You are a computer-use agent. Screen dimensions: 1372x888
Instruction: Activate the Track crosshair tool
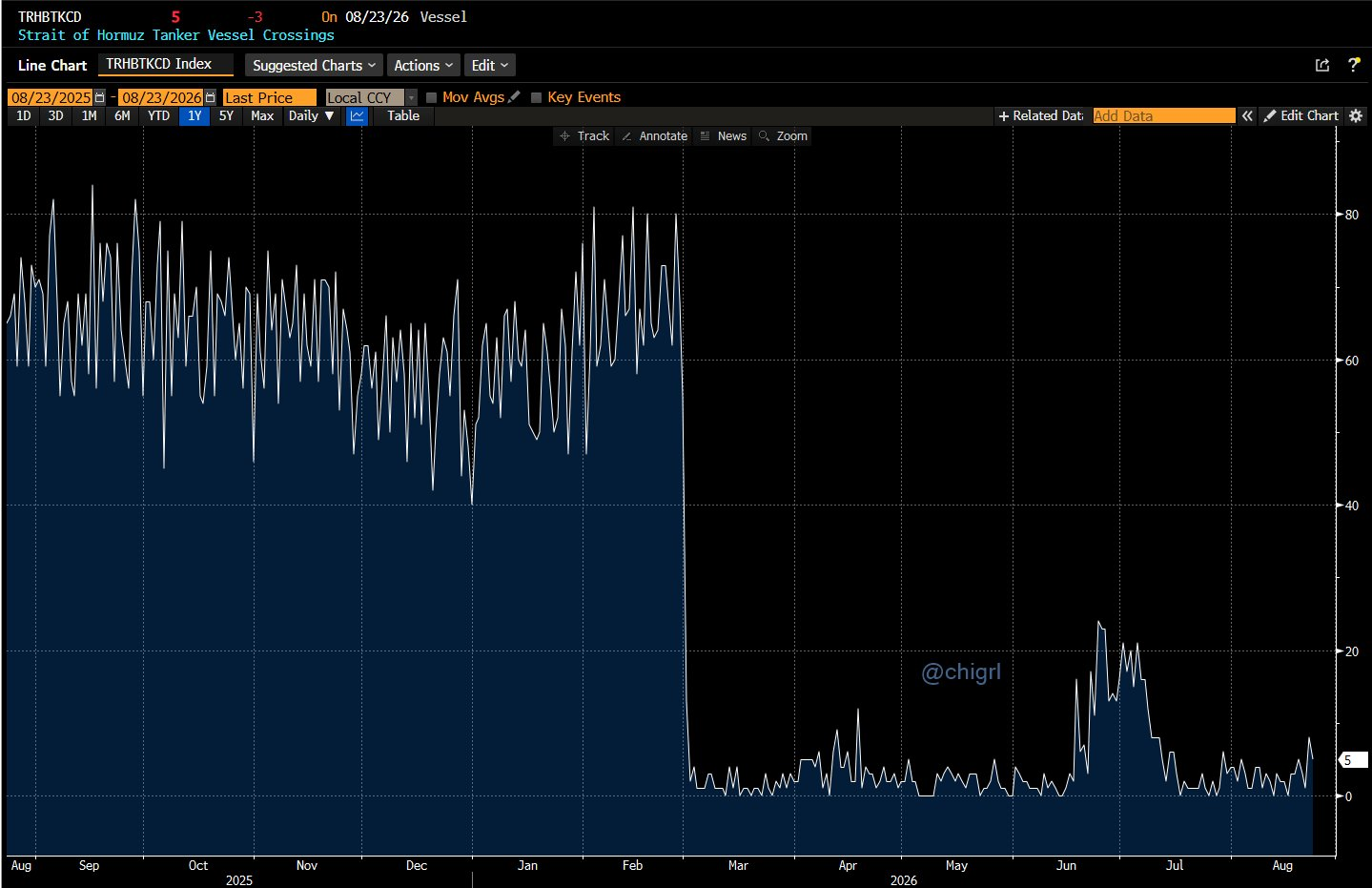click(584, 136)
